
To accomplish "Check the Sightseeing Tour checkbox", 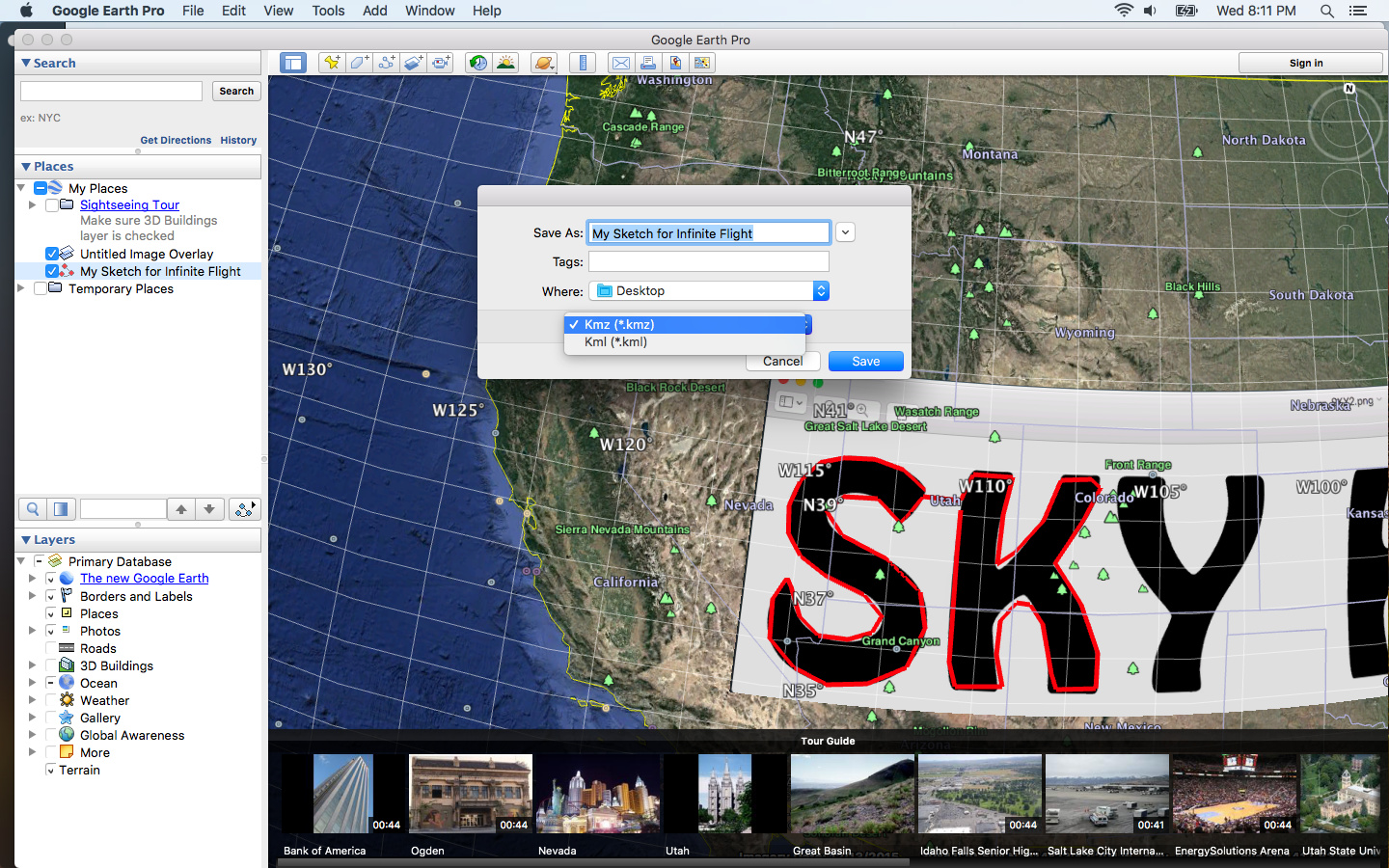I will tap(51, 205).
